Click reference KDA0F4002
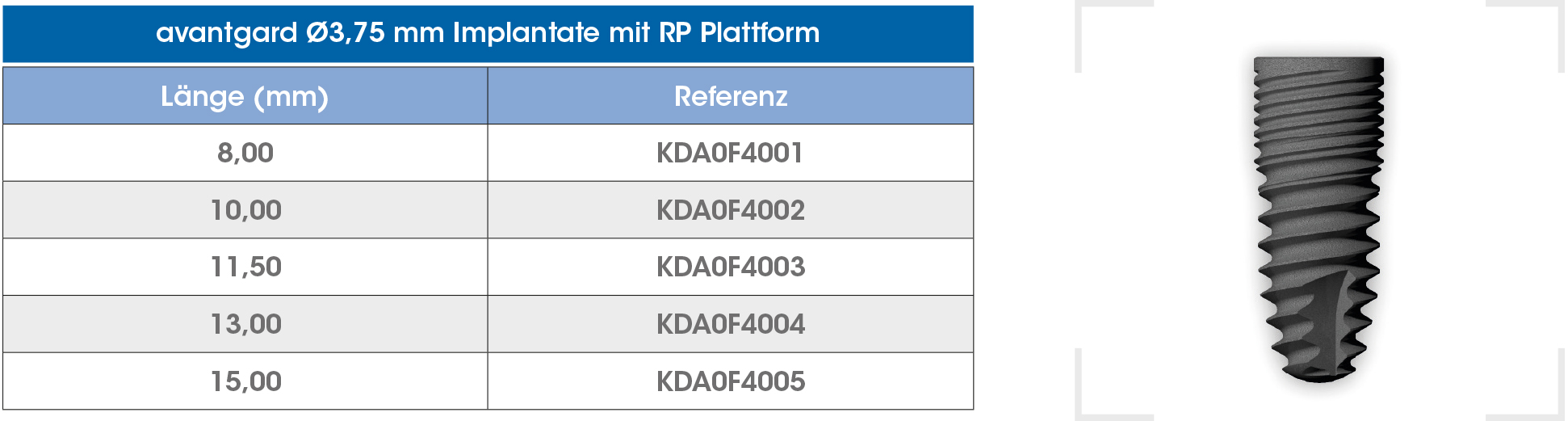Screen dimensions: 1568x421 click(x=731, y=210)
